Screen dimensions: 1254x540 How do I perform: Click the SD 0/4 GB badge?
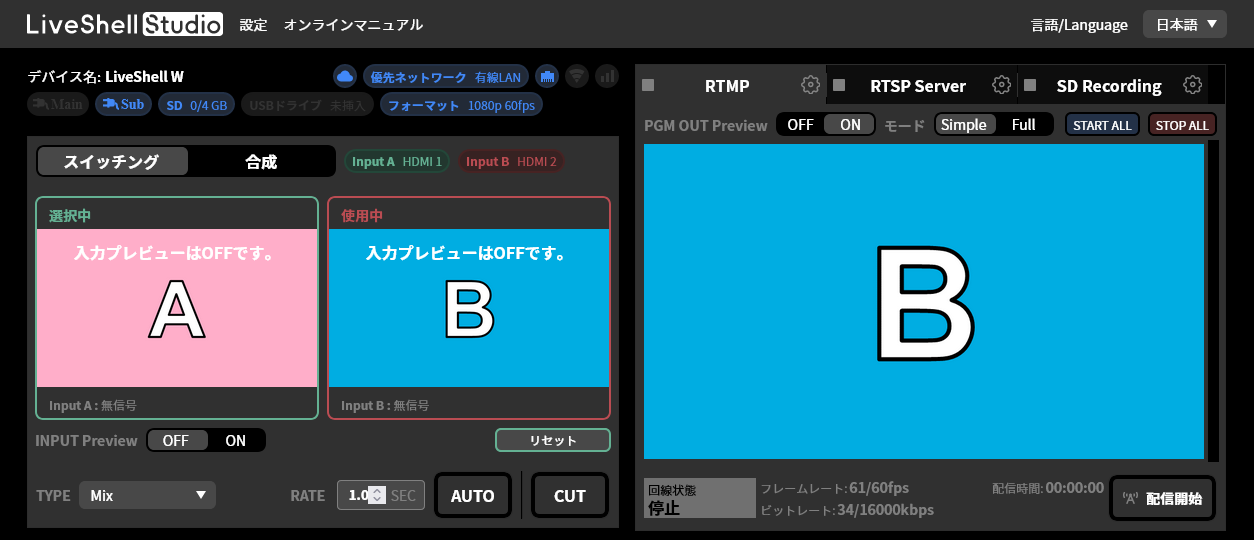click(x=197, y=104)
